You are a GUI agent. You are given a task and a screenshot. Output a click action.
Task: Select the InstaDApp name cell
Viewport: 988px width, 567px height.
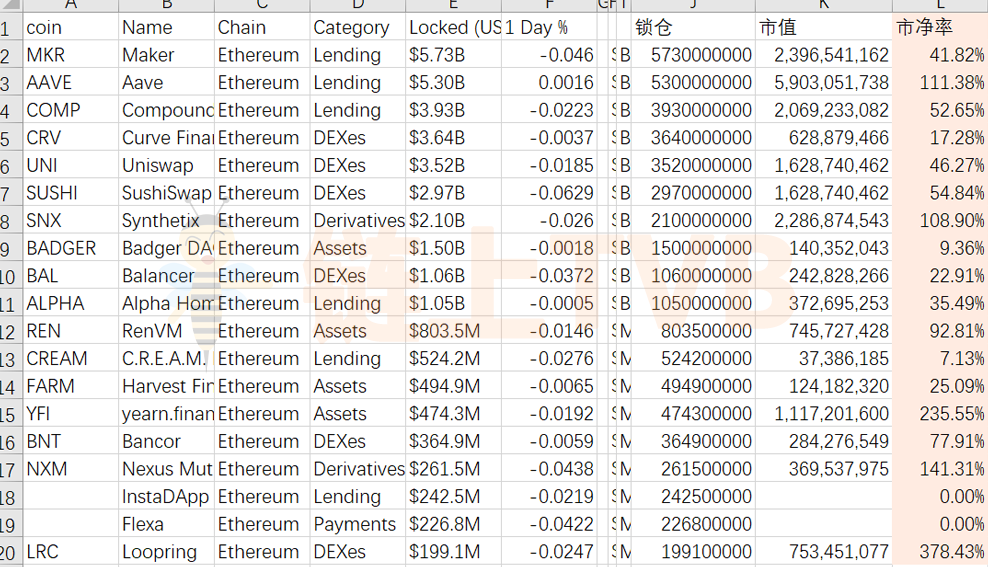click(166, 496)
